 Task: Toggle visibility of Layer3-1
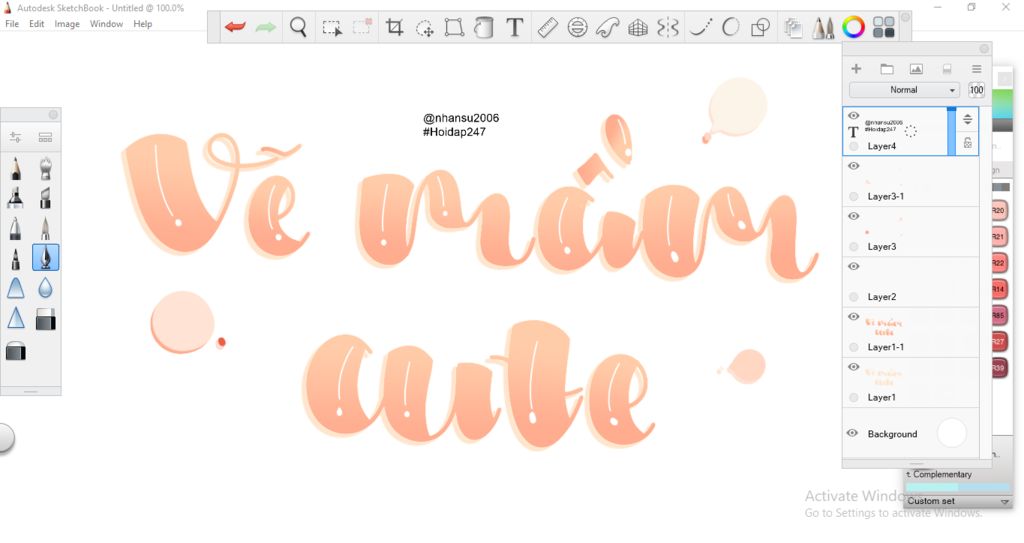(853, 166)
